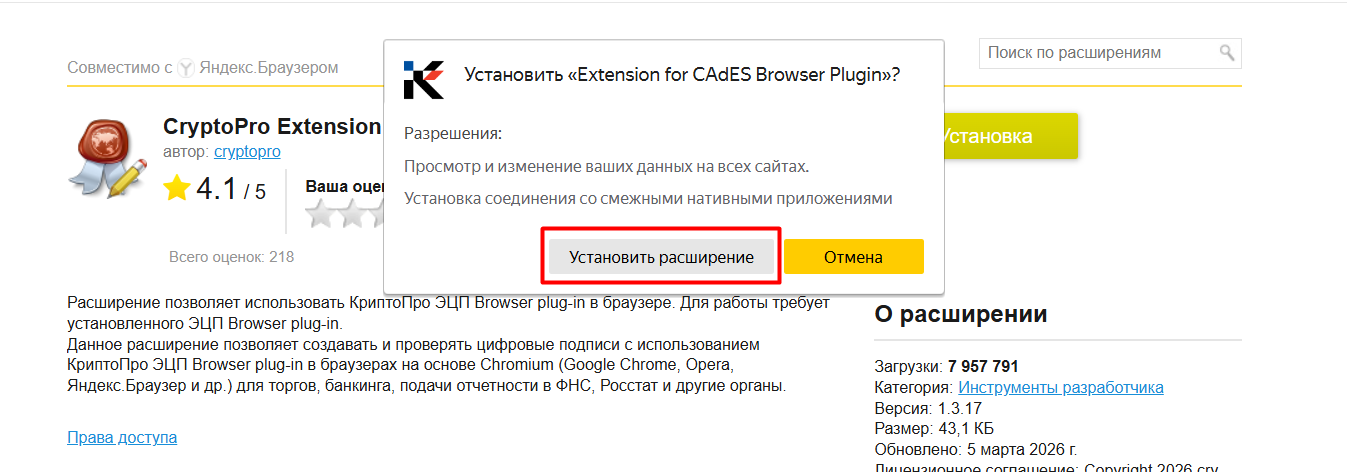Viewport: 1347px width, 472px height.
Task: Open the 'Инструменты разработчика' category link
Action: [x=1061, y=387]
